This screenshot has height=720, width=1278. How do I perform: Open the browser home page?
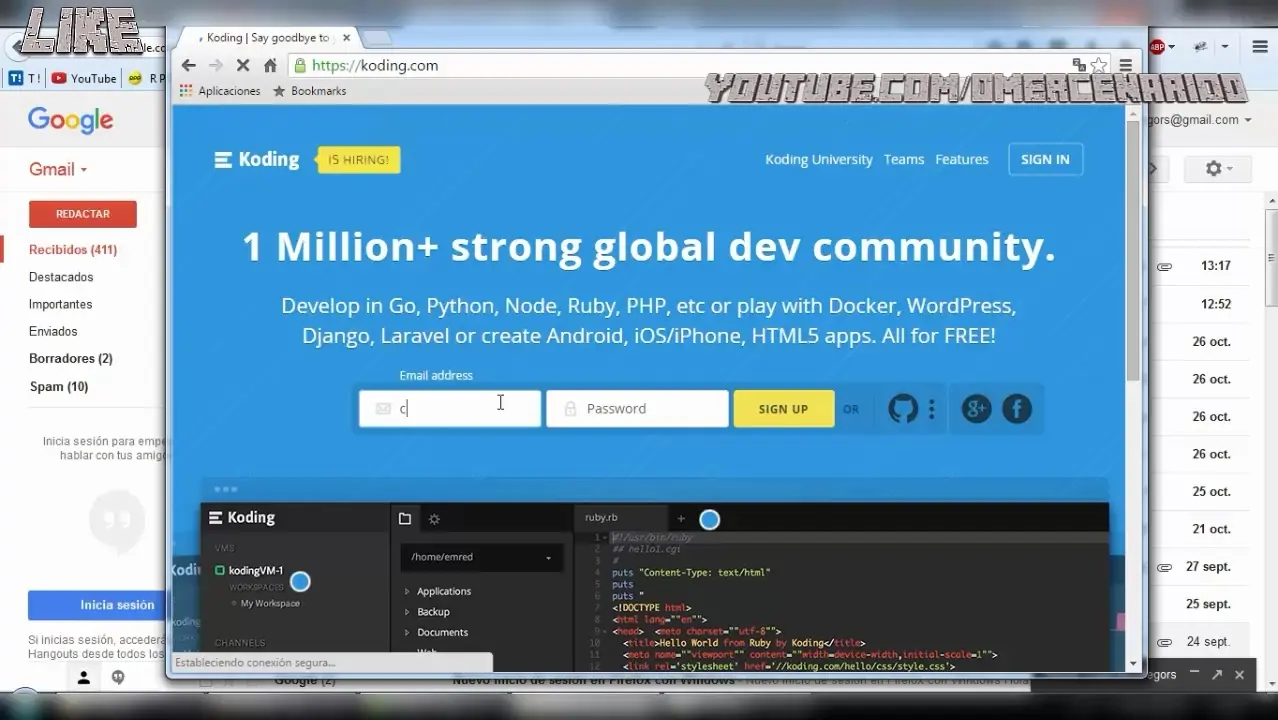[270, 65]
